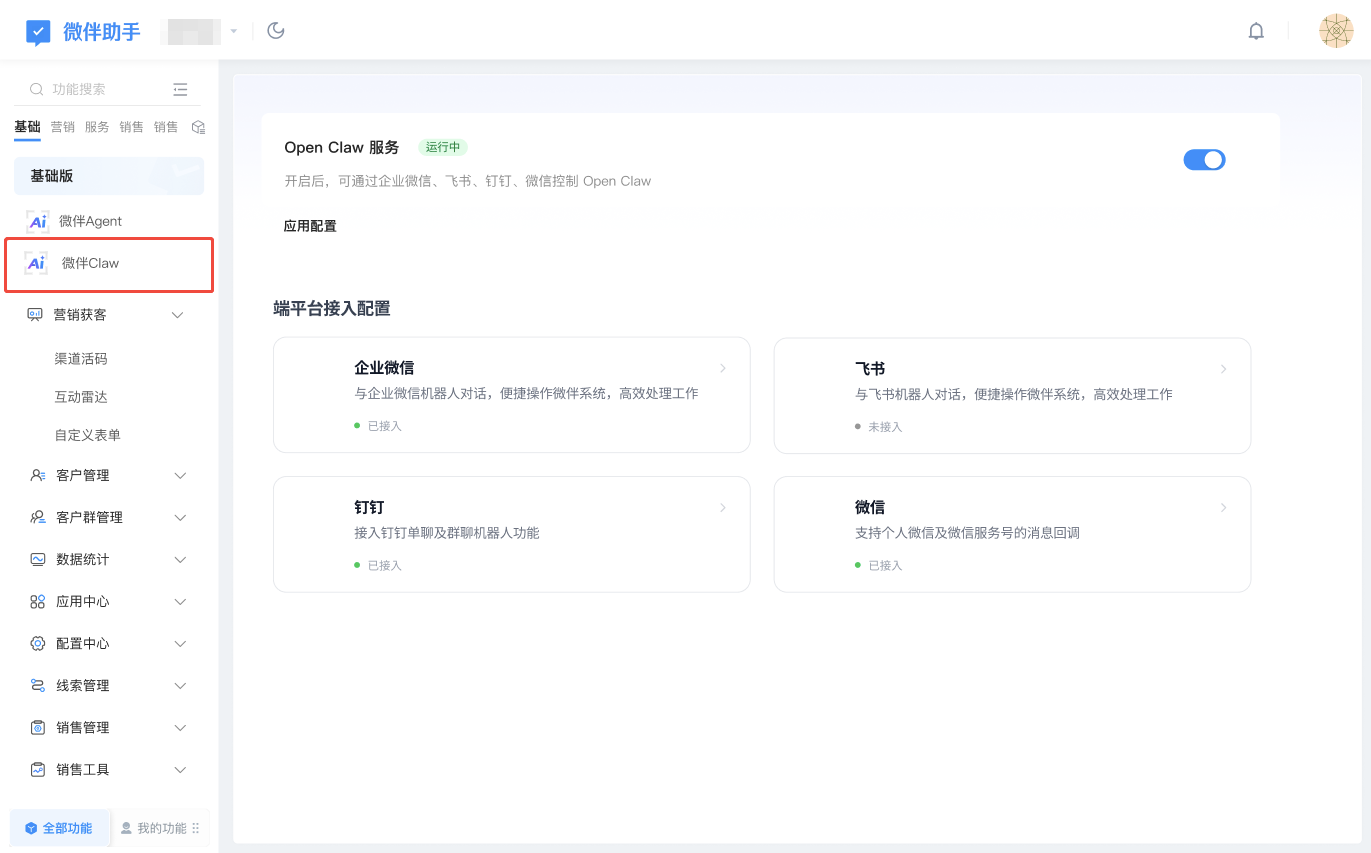This screenshot has width=1371, height=853.
Task: Click the Ai icon beside 微伴Claw
Action: [36, 263]
